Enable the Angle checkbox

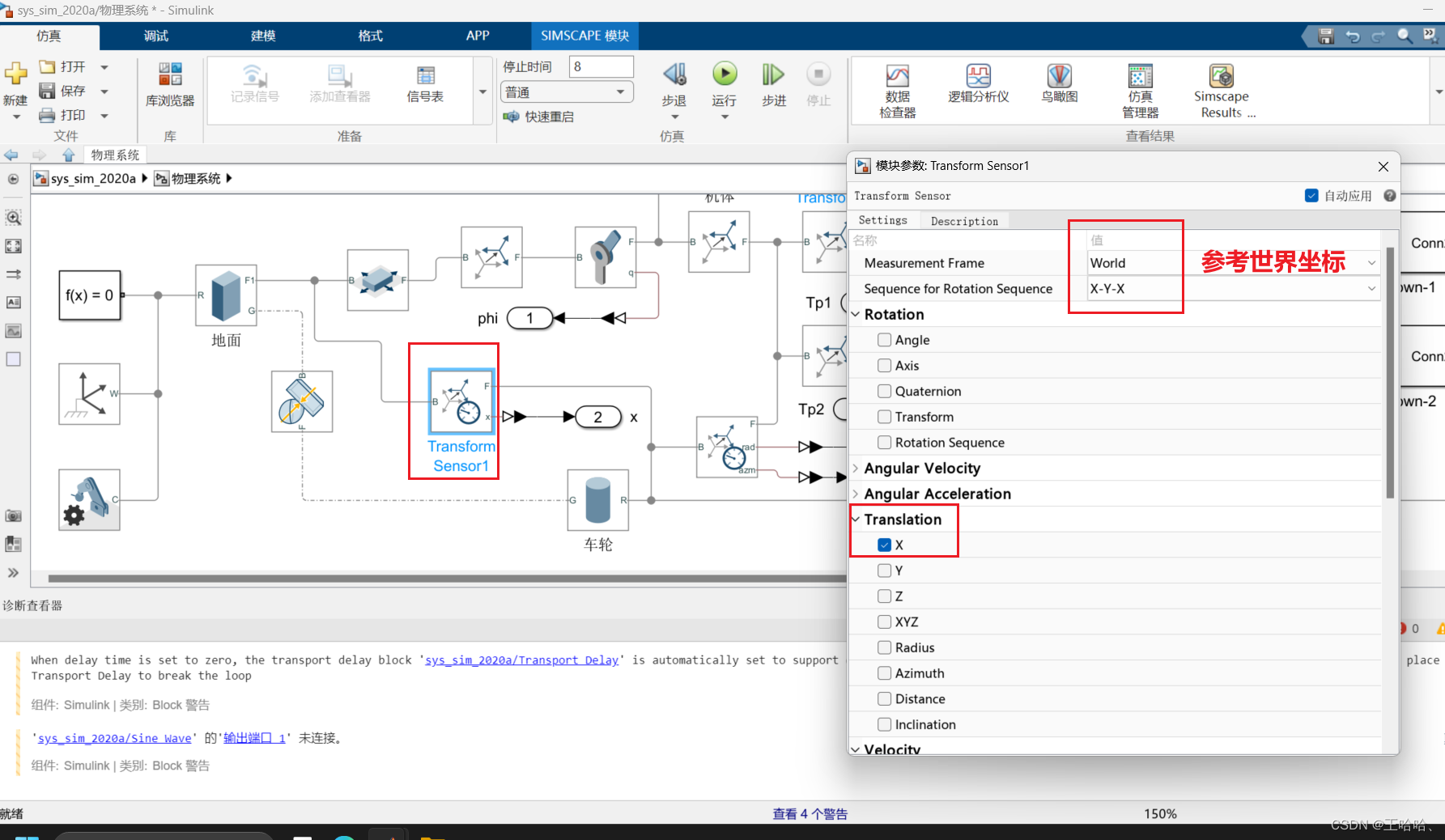pyautogui.click(x=885, y=340)
